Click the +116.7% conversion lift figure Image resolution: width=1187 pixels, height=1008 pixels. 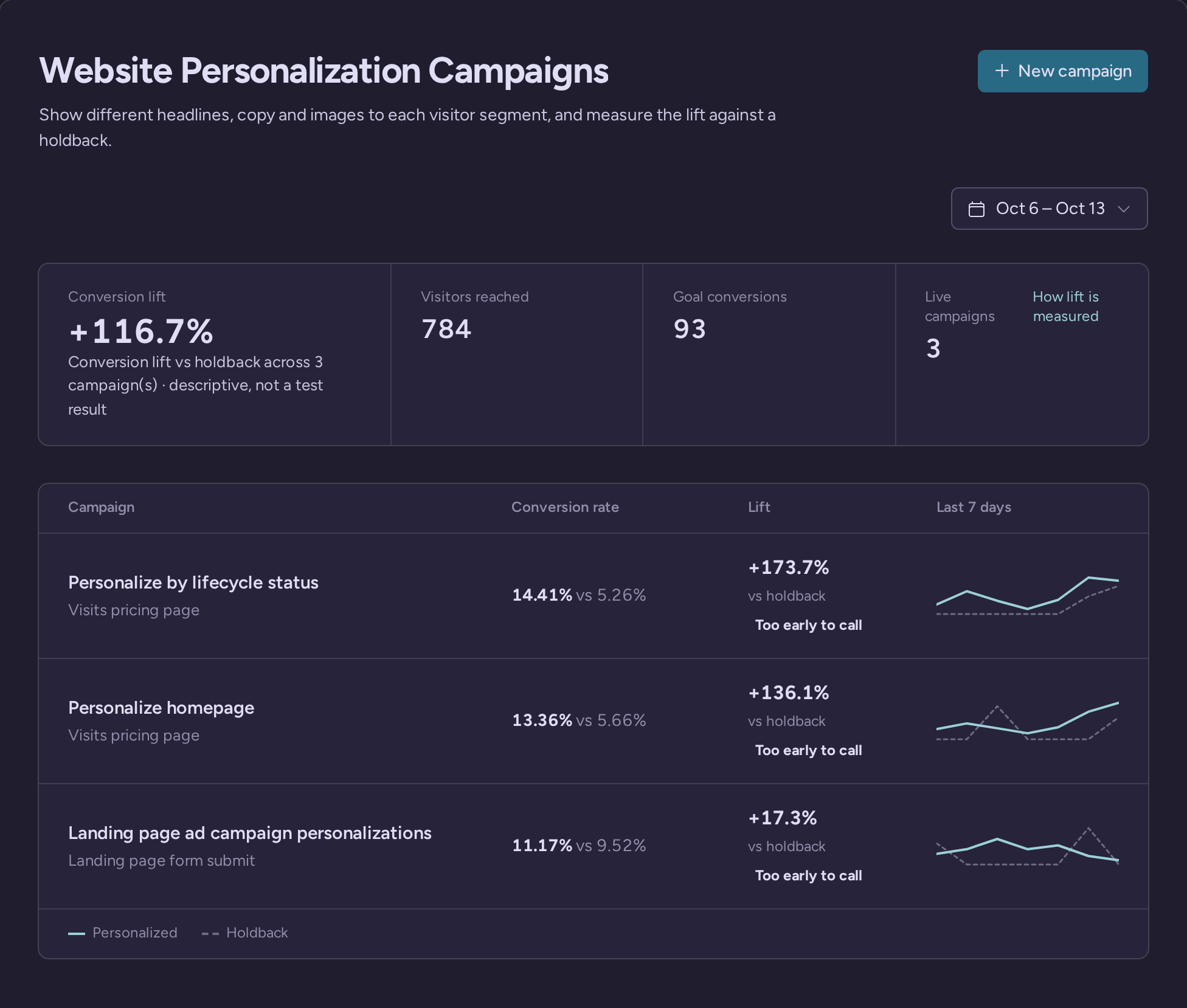pyautogui.click(x=141, y=331)
